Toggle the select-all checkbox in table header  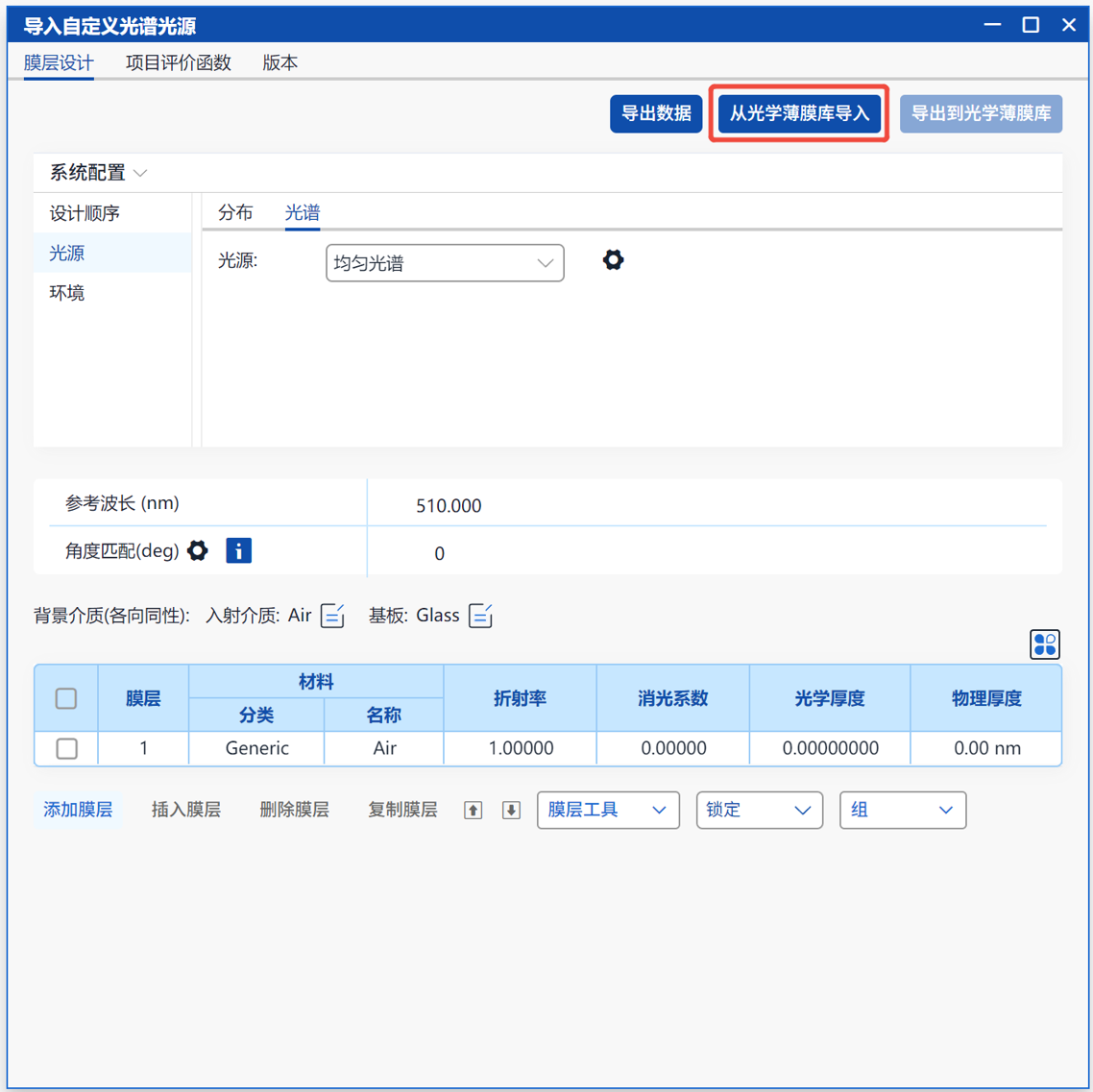[x=66, y=698]
